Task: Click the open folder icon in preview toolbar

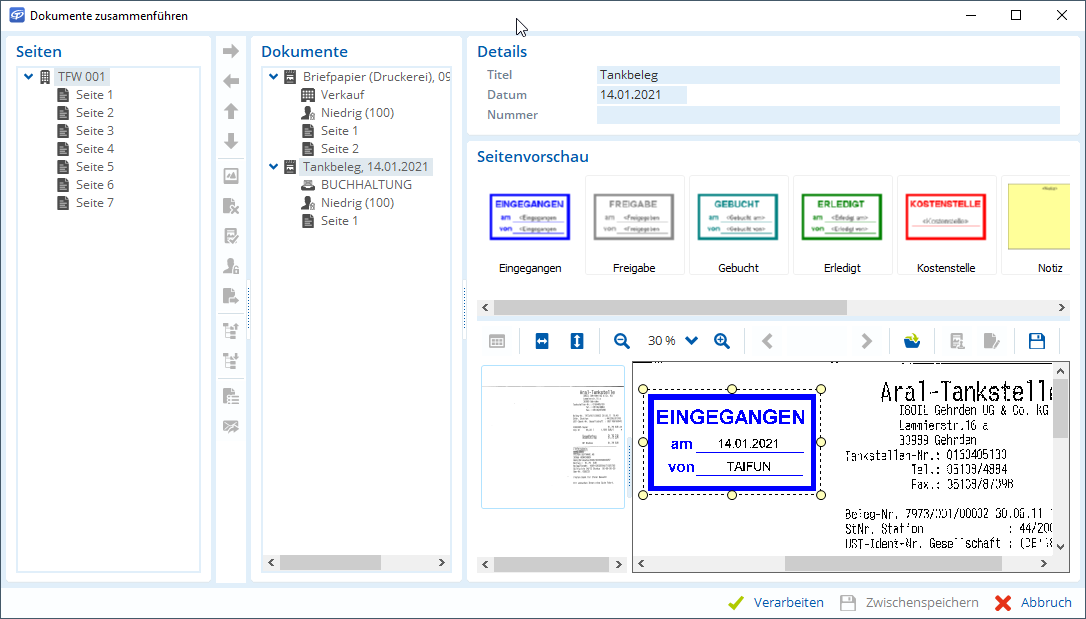Action: tap(911, 341)
